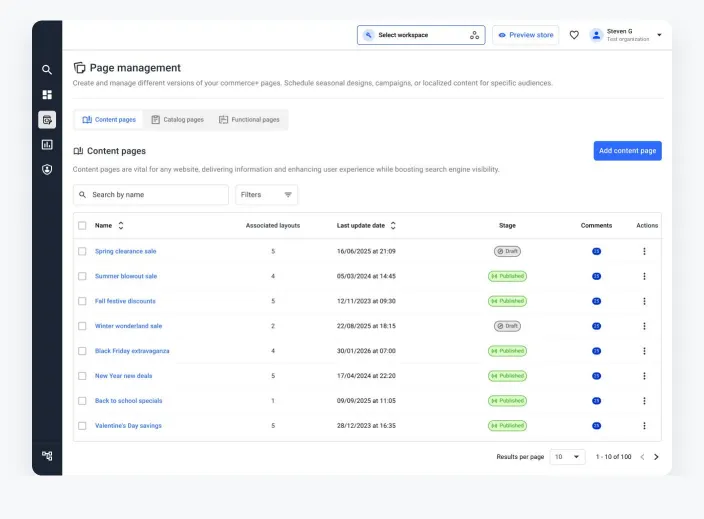The height and width of the screenshot is (519, 704).
Task: Open the Black Friday extravaganza page link
Action: (132, 351)
